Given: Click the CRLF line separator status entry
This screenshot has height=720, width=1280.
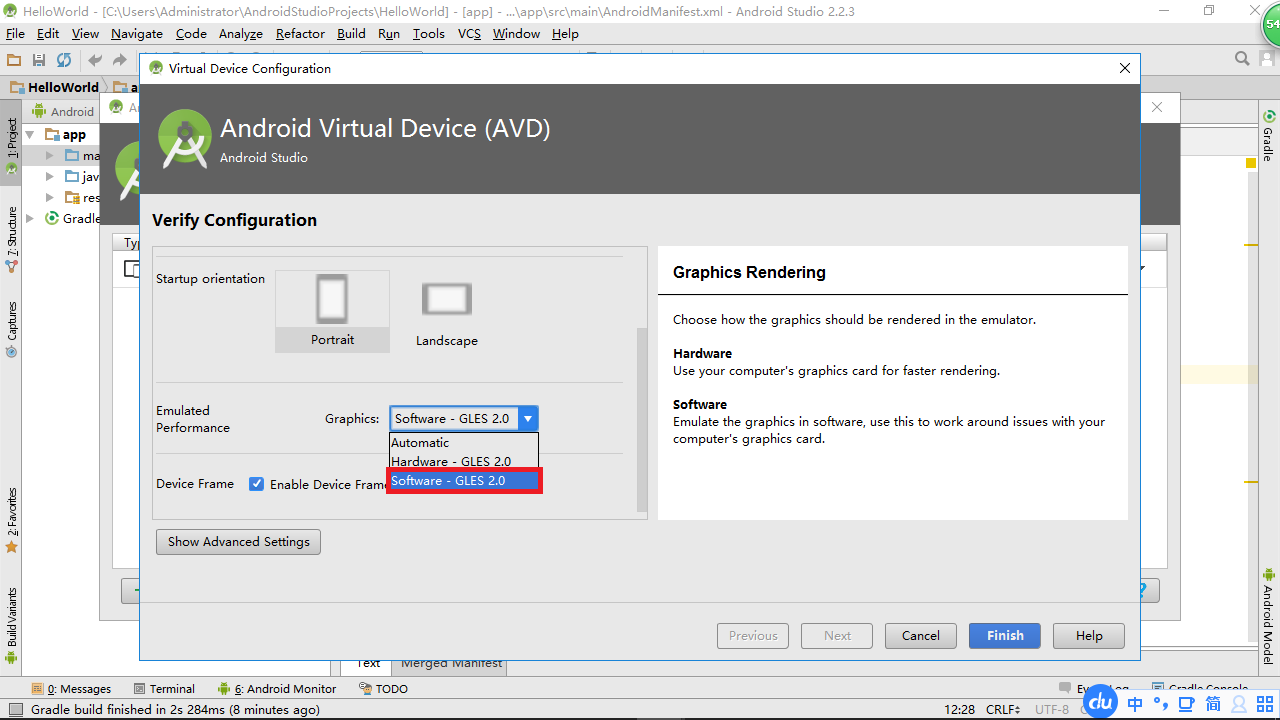Looking at the screenshot, I should 1002,709.
